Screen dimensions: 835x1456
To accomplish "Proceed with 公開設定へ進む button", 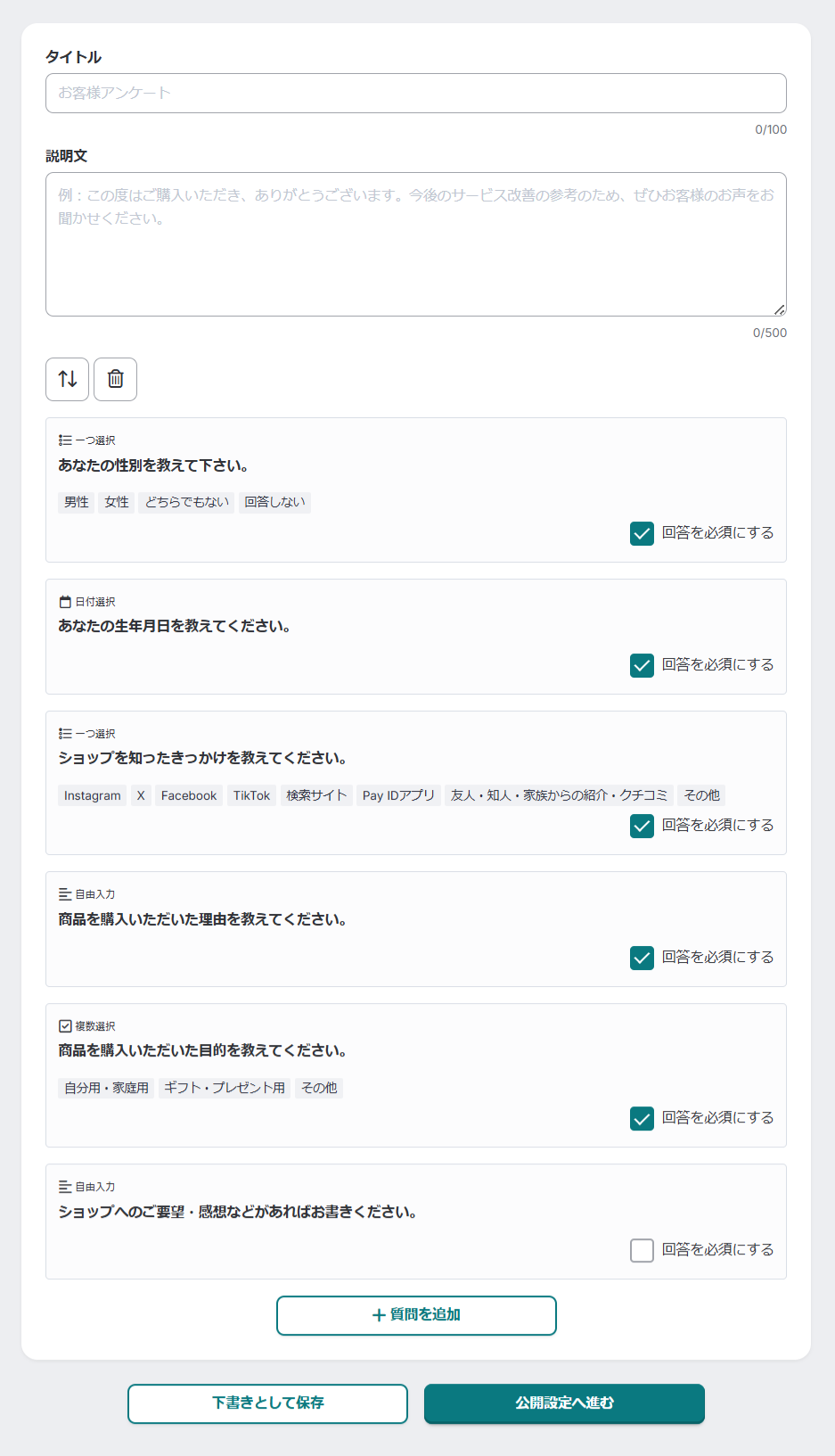I will 564,1403.
